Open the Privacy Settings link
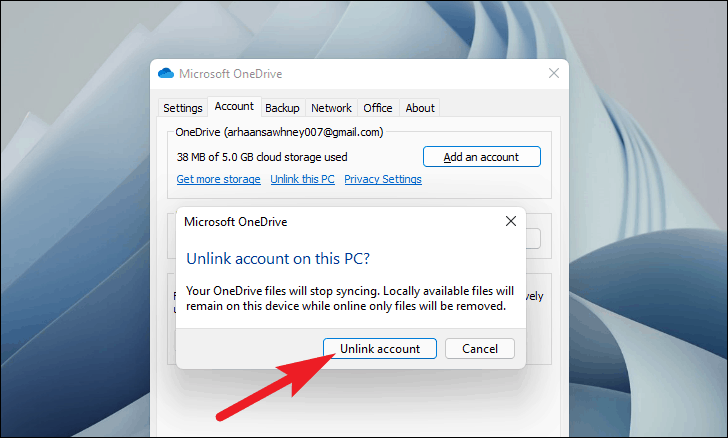The height and width of the screenshot is (438, 728). [383, 179]
